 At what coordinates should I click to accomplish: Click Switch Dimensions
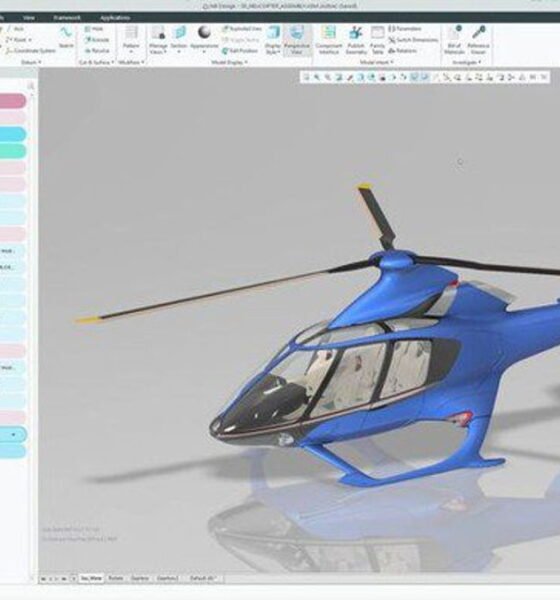tap(413, 39)
